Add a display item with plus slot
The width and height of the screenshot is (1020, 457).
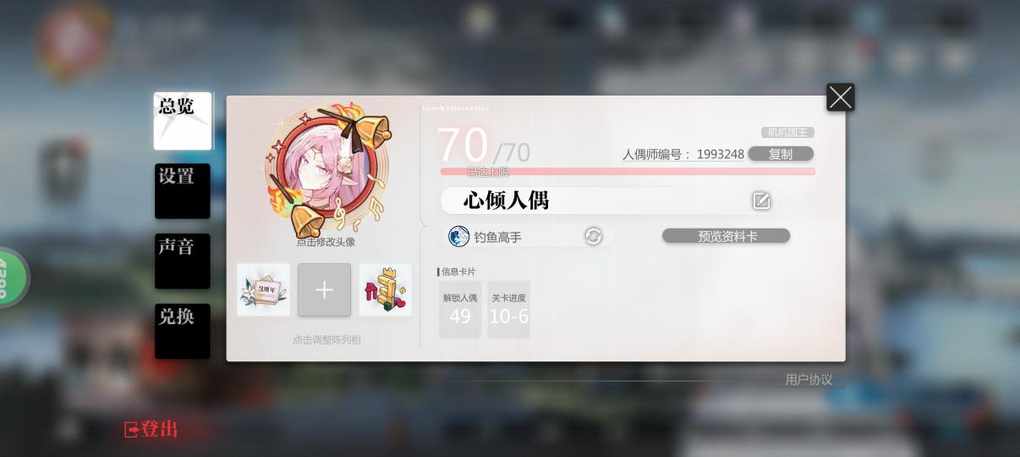(324, 290)
